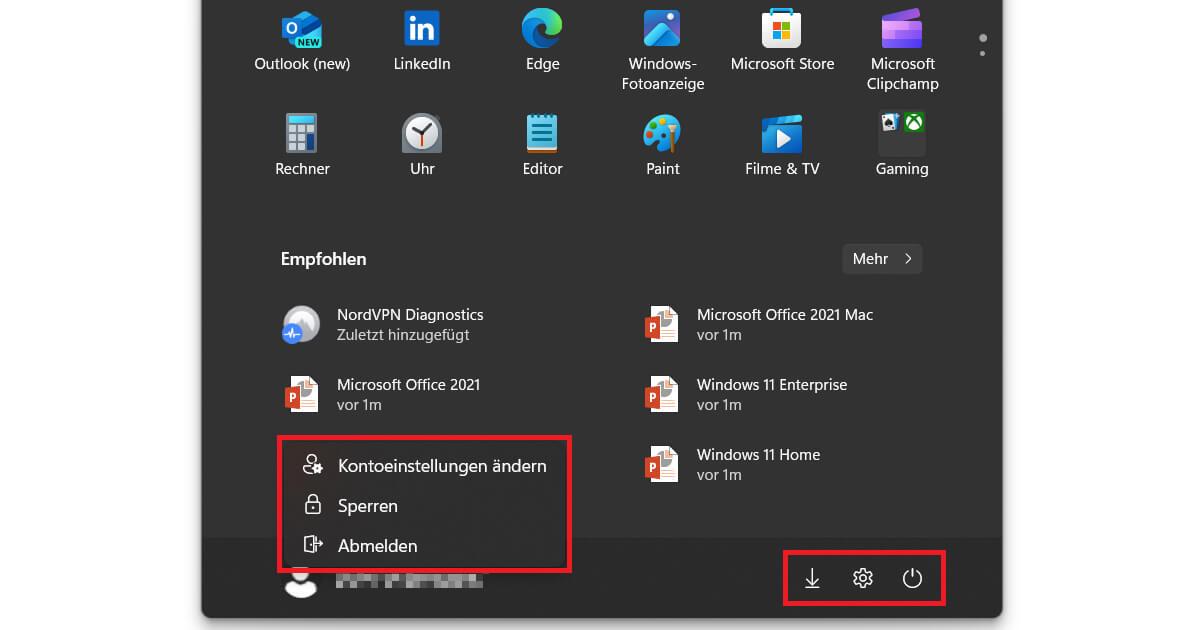Select Kontoeinstellungen ändern from the menu
This screenshot has height=630, width=1200.
point(442,465)
